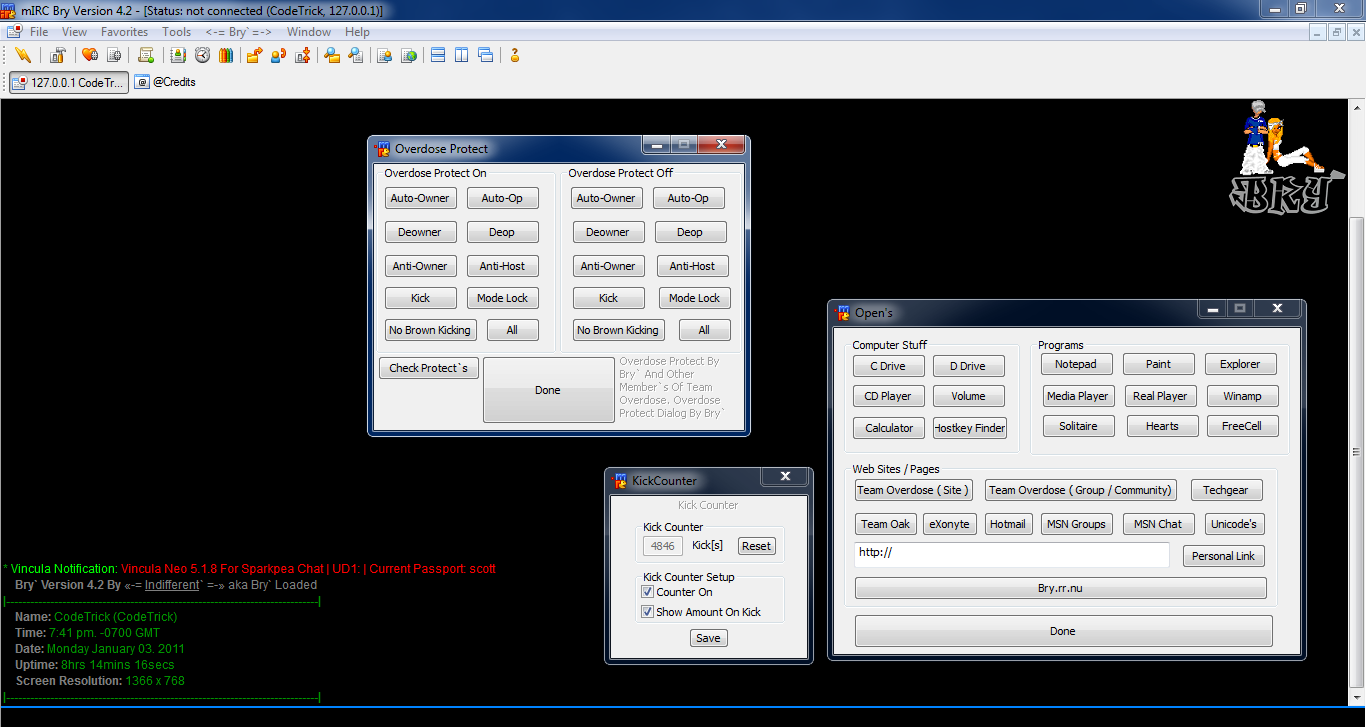The image size is (1366, 727).
Task: Open the View menu
Action: (x=74, y=32)
